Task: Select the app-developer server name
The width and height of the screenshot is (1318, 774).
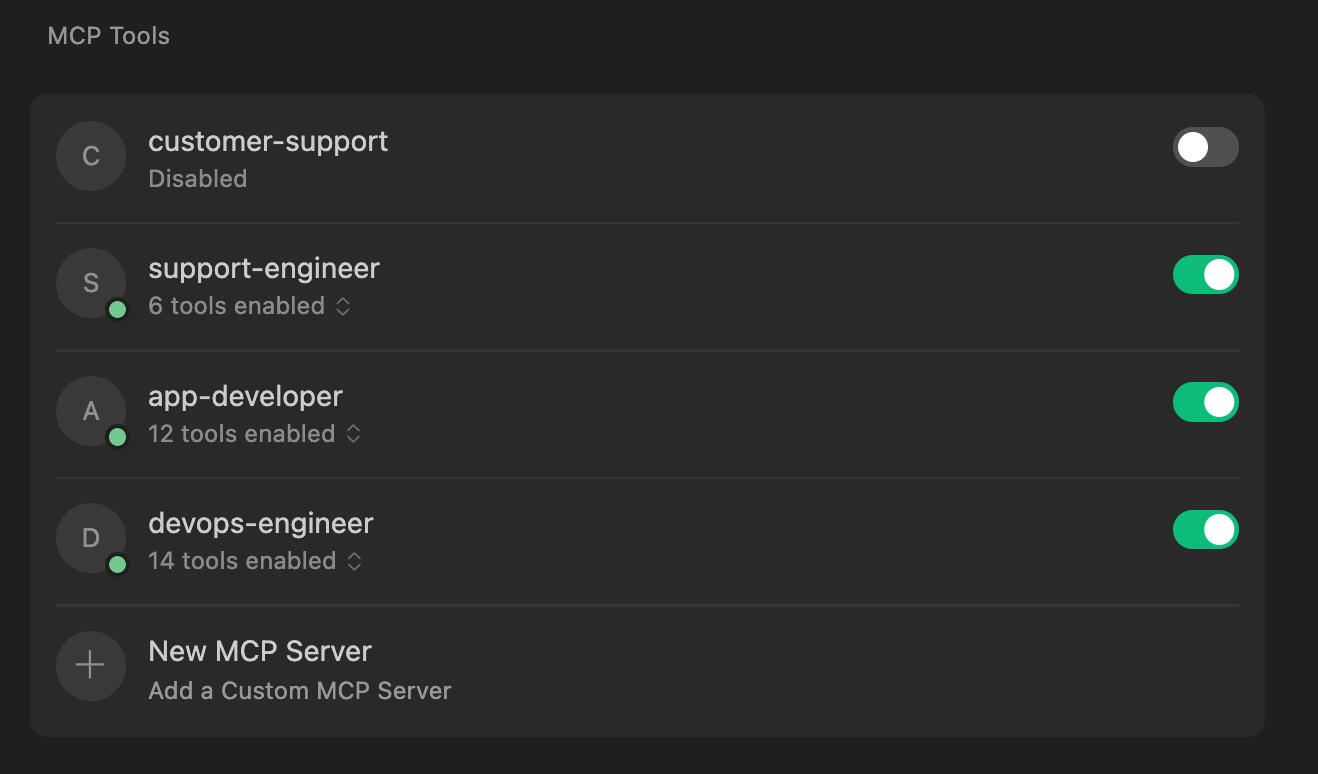Action: pyautogui.click(x=245, y=396)
